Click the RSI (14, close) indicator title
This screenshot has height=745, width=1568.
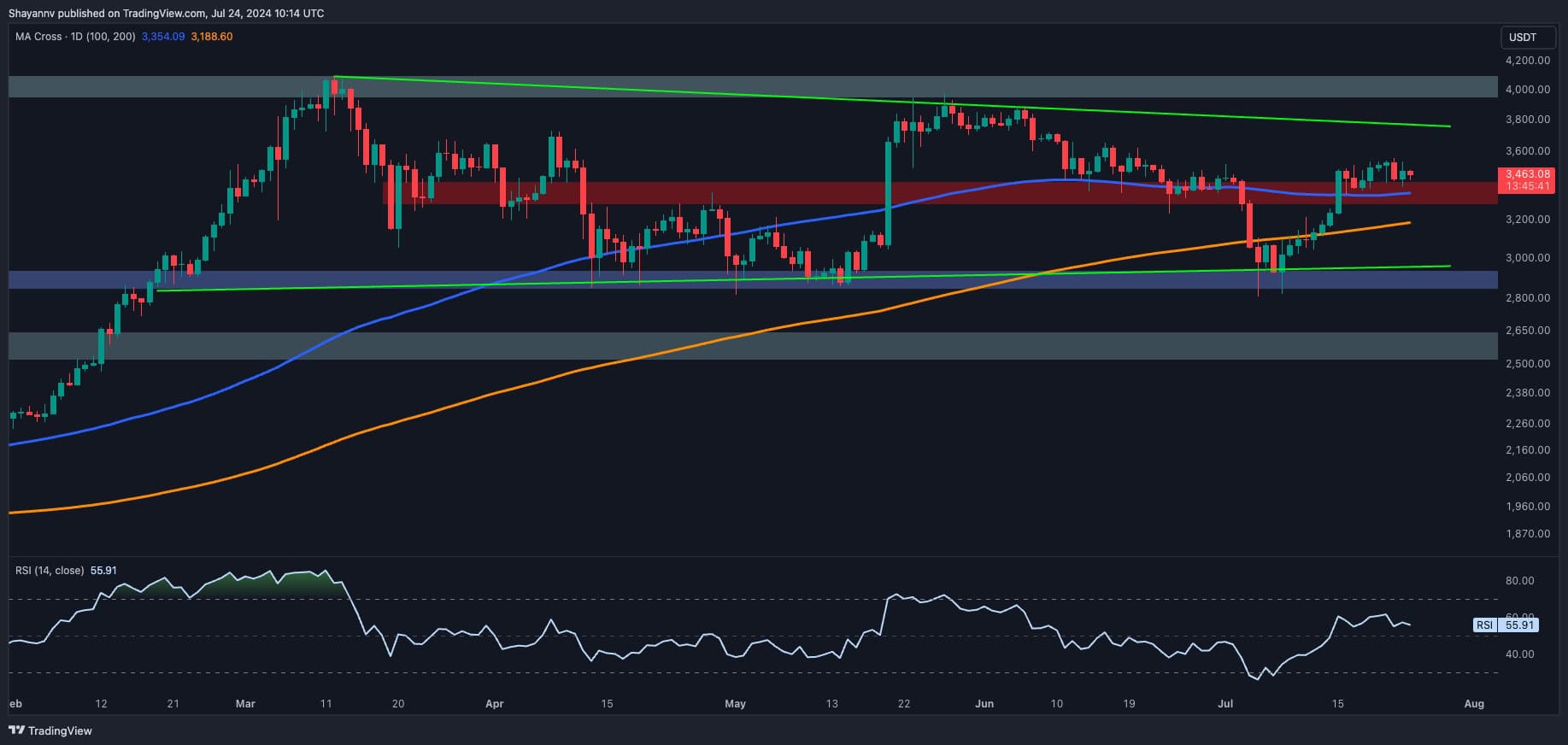coord(50,570)
